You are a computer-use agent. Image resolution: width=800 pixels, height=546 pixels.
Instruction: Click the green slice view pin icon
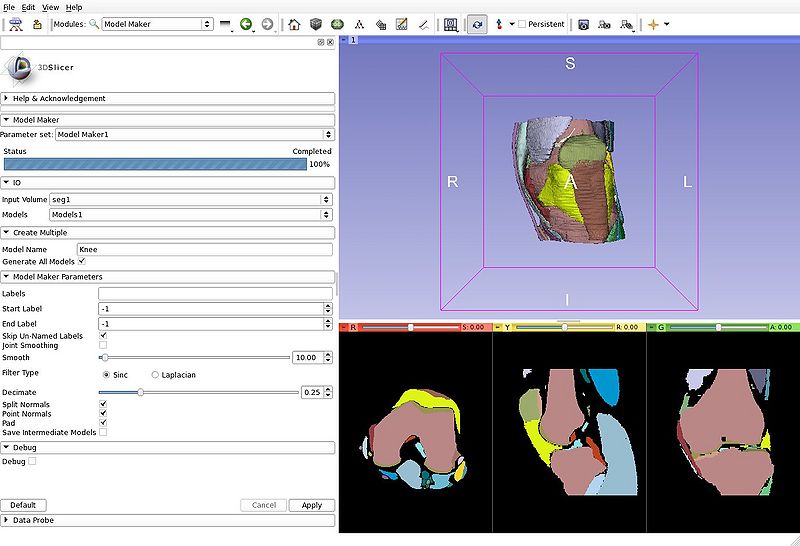tap(651, 327)
